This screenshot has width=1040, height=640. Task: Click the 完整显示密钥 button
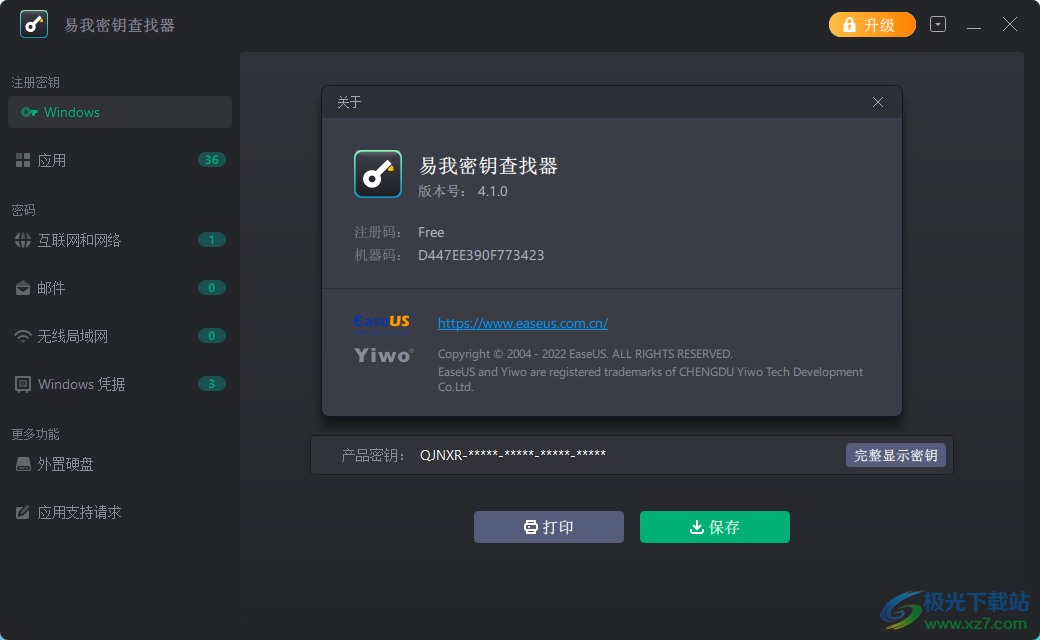895,454
